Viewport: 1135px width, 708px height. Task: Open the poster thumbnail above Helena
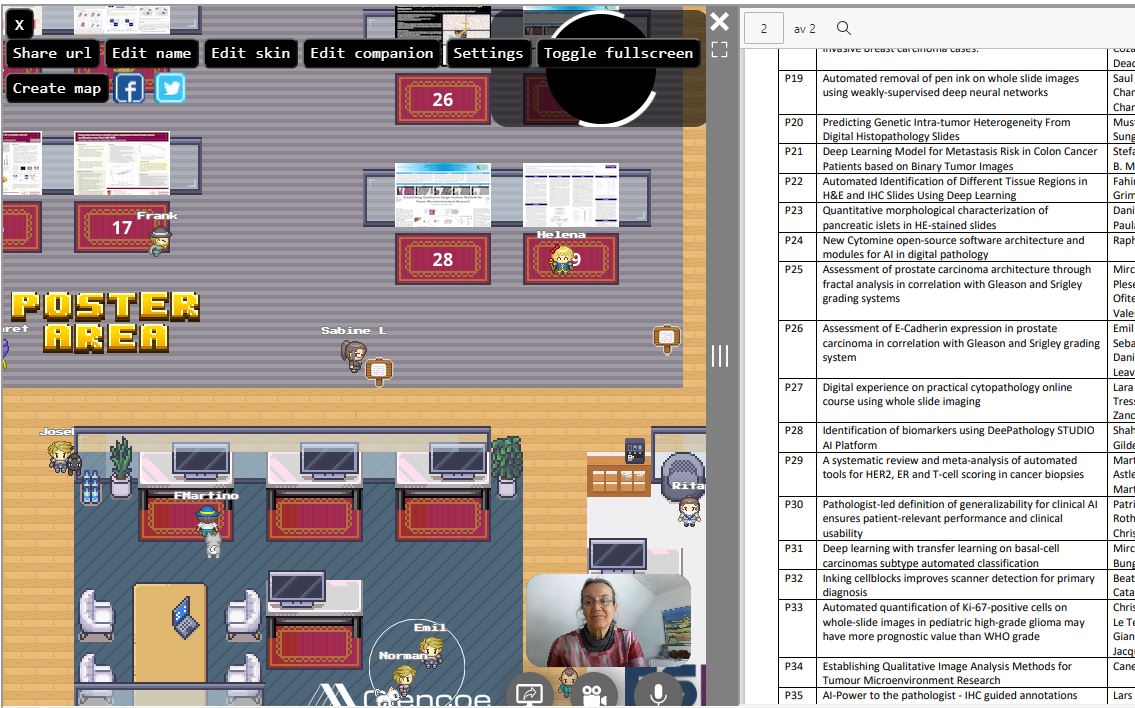coord(571,195)
